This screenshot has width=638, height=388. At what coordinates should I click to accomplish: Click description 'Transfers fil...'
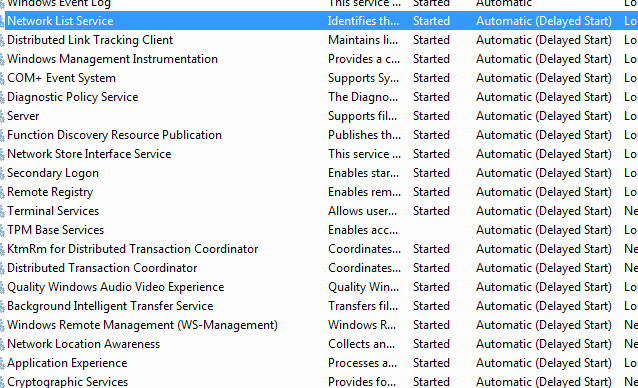(363, 306)
